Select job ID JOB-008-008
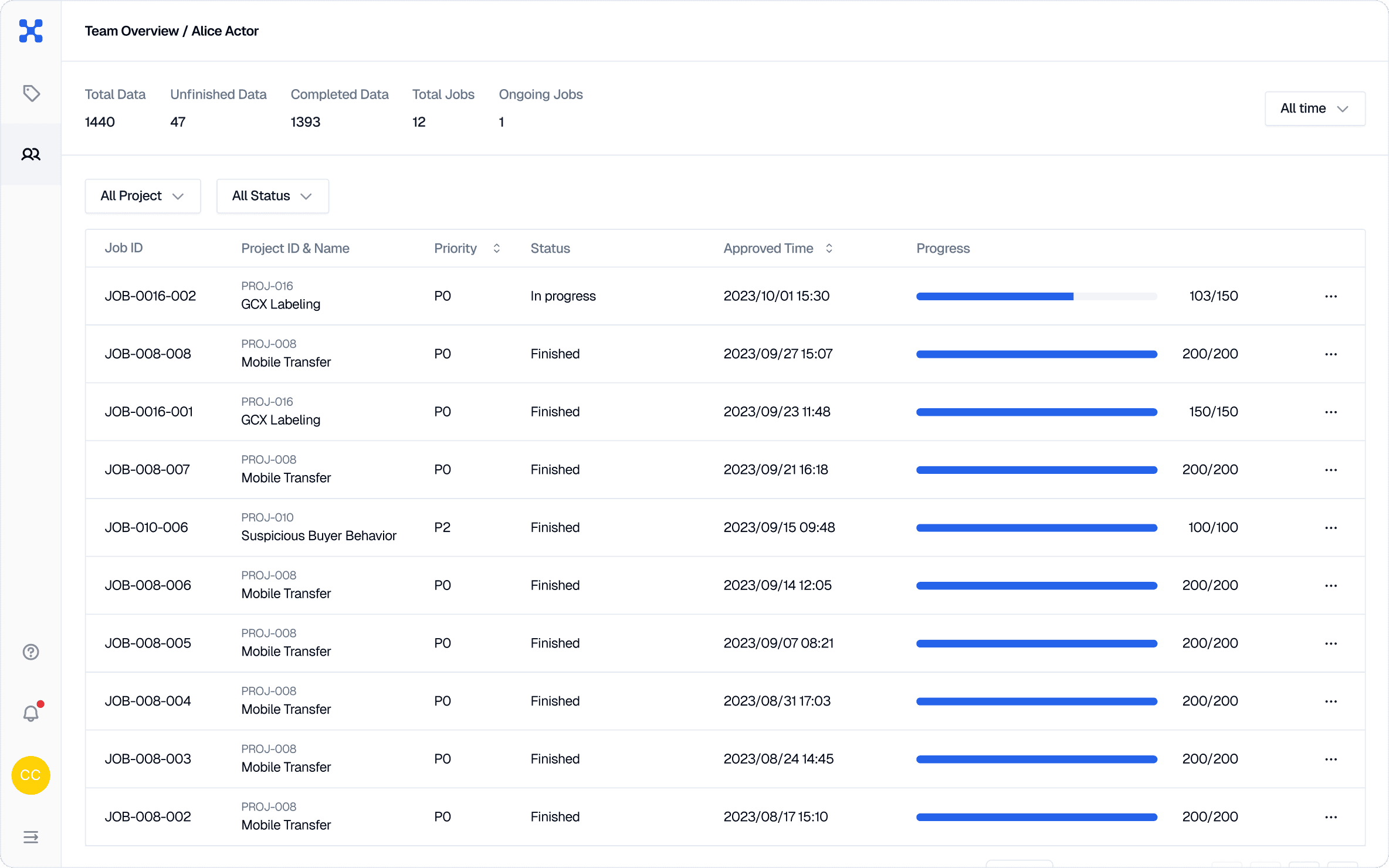1389x868 pixels. (148, 354)
